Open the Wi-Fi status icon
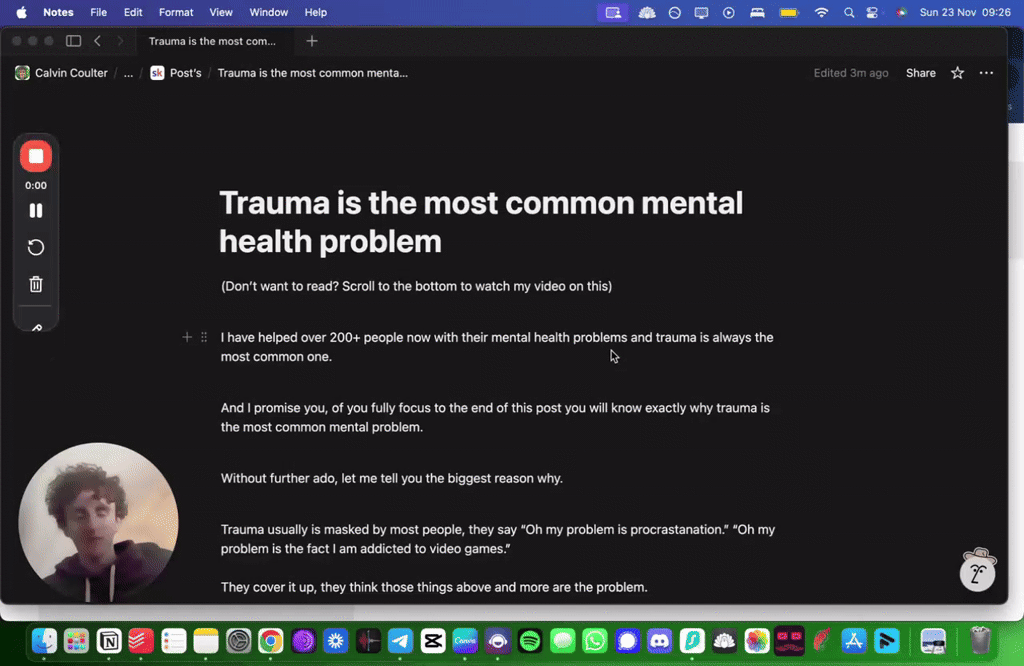The width and height of the screenshot is (1024, 666). (x=821, y=13)
